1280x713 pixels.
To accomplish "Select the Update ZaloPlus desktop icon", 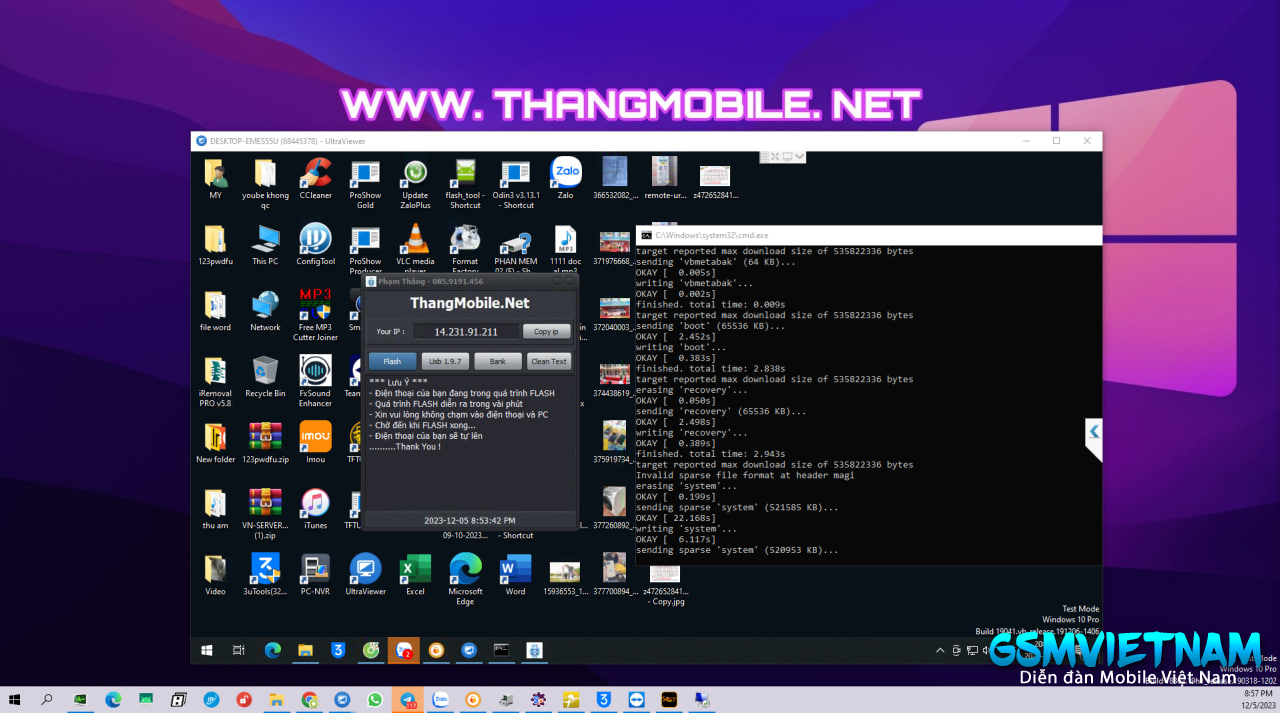I will [x=415, y=184].
